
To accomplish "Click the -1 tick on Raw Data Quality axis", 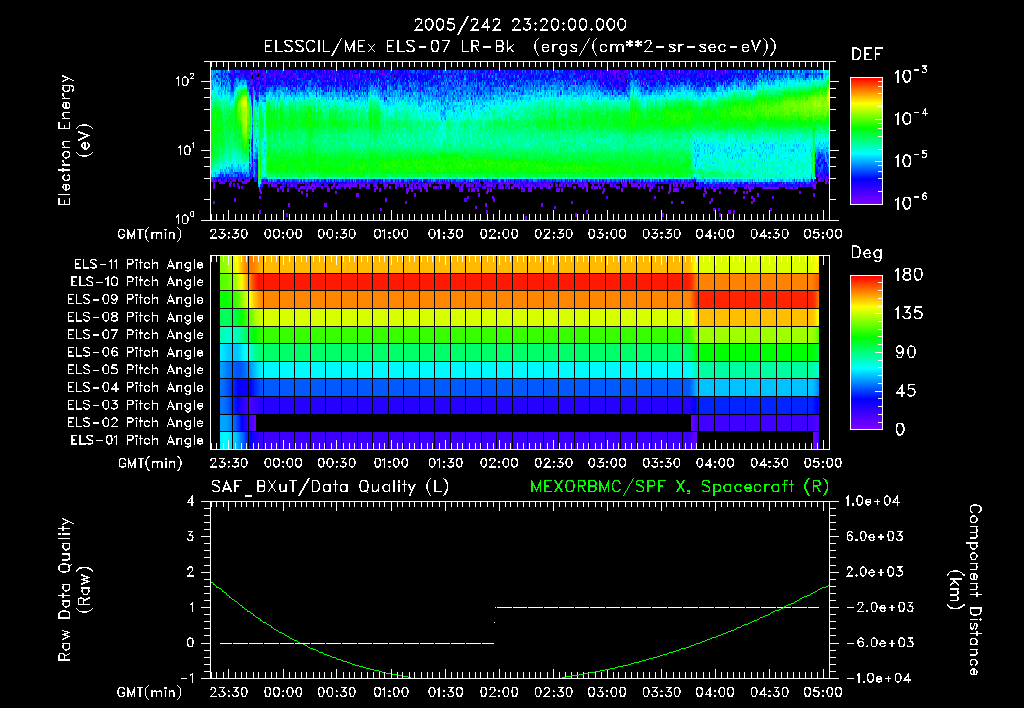I will click(x=187, y=678).
